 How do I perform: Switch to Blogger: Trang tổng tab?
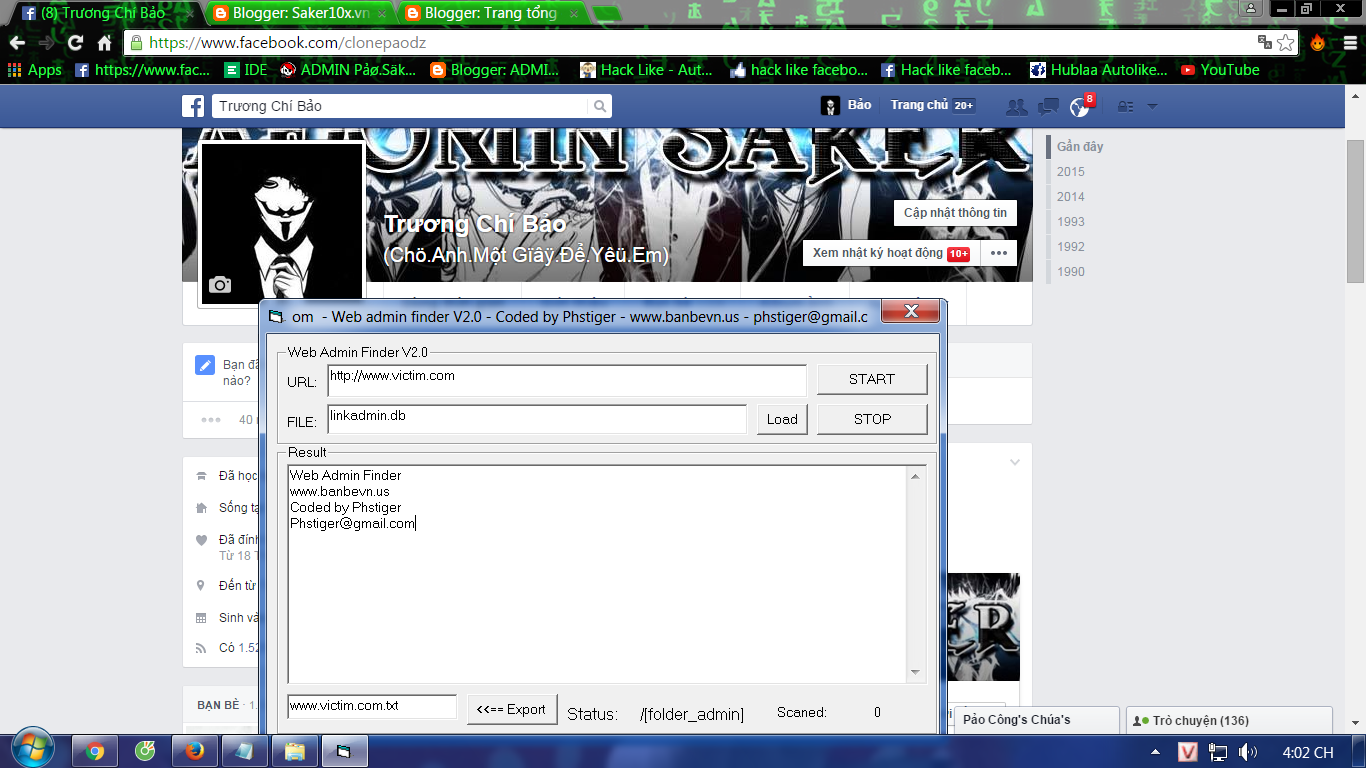click(x=490, y=13)
